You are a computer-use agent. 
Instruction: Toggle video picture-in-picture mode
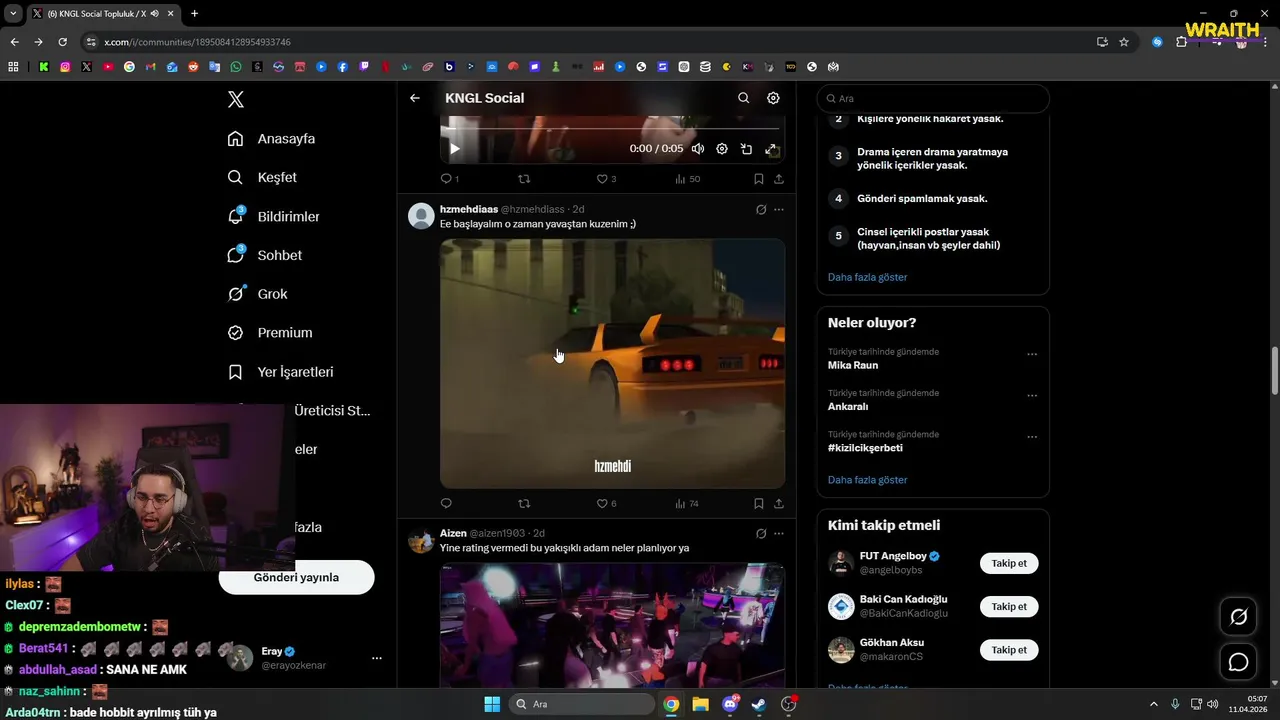[x=746, y=149]
